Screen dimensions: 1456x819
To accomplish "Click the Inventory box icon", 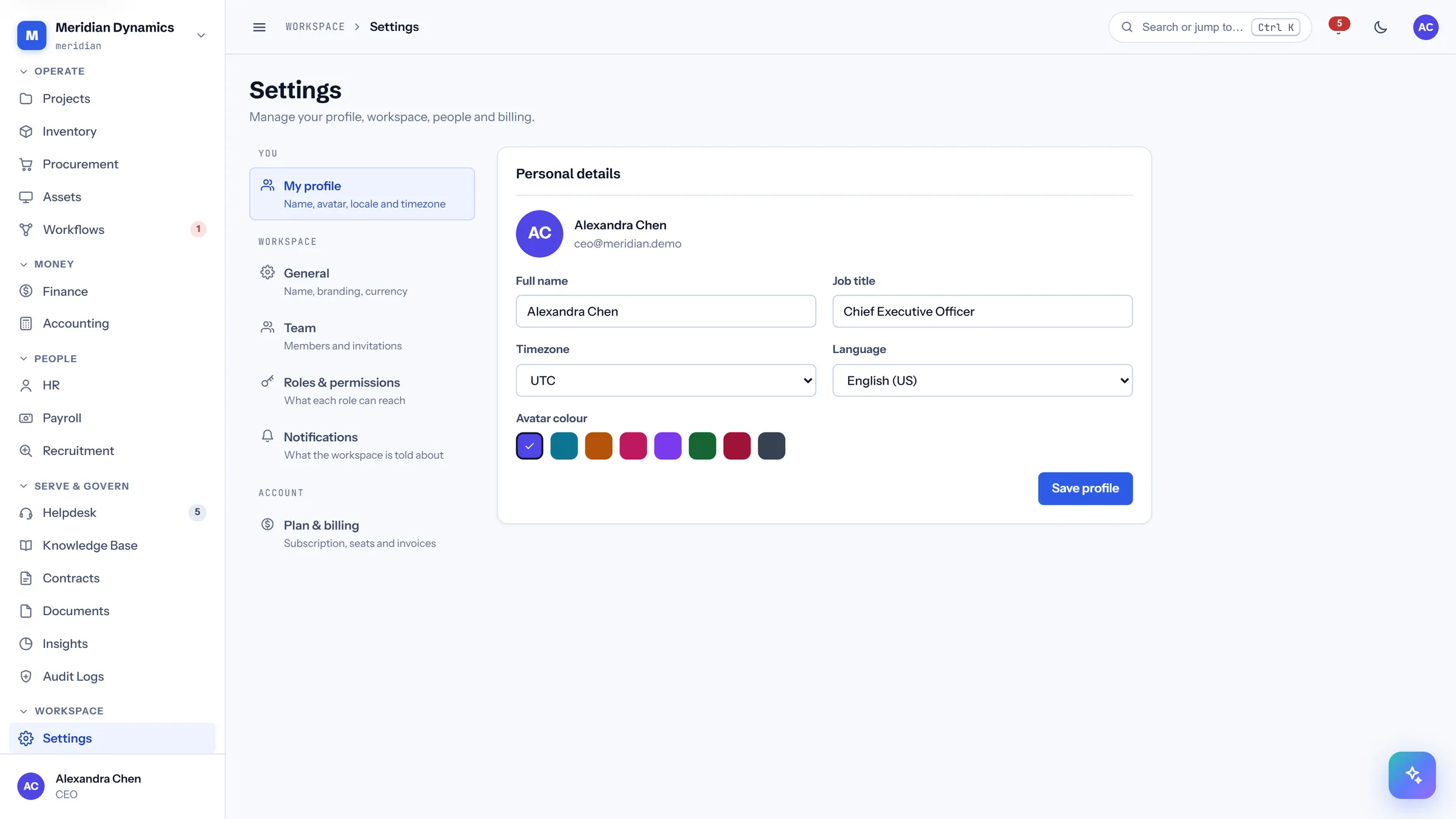I will click(x=25, y=131).
